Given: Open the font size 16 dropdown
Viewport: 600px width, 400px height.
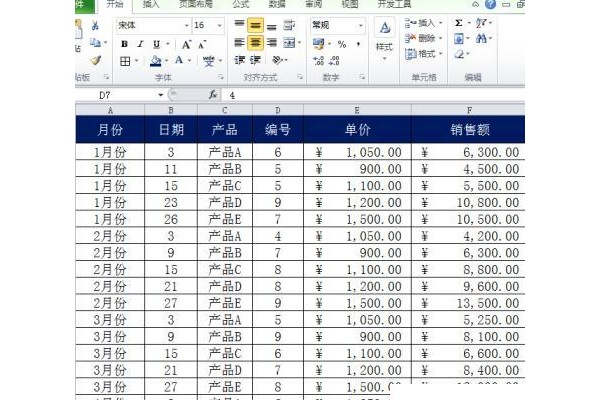Looking at the screenshot, I should tap(220, 26).
